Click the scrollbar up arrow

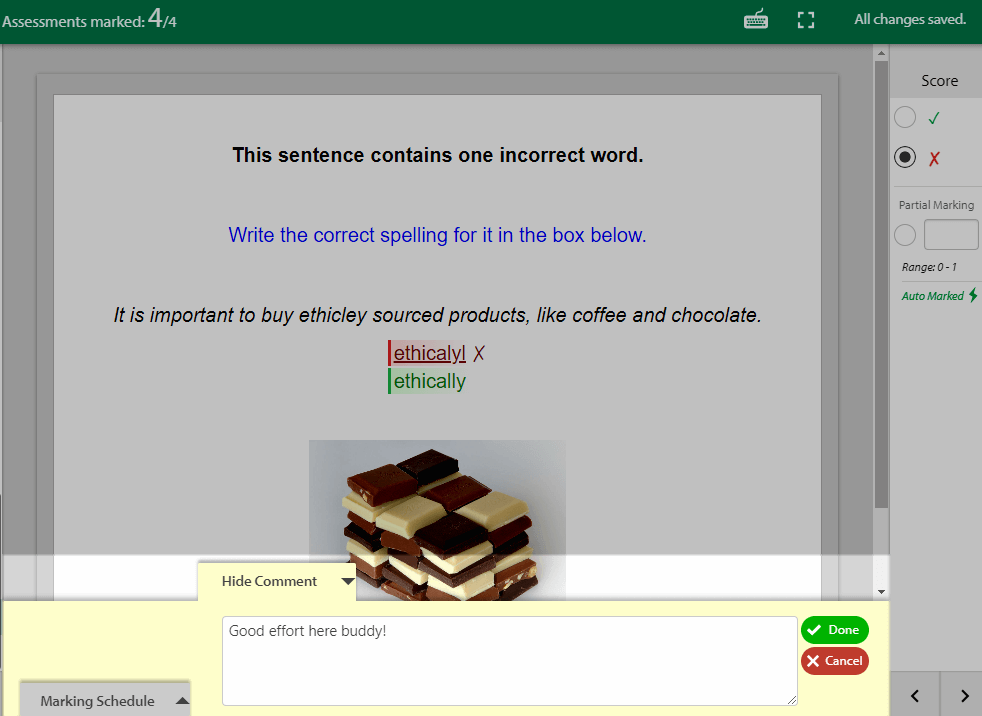tap(881, 54)
